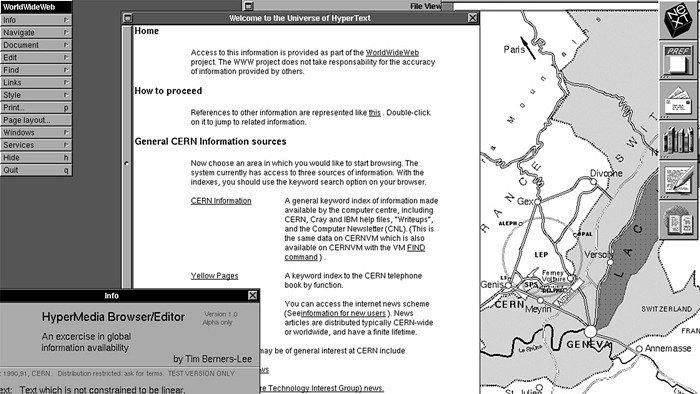Expand the Navigate submenu
The image size is (700, 394).
tap(36, 33)
